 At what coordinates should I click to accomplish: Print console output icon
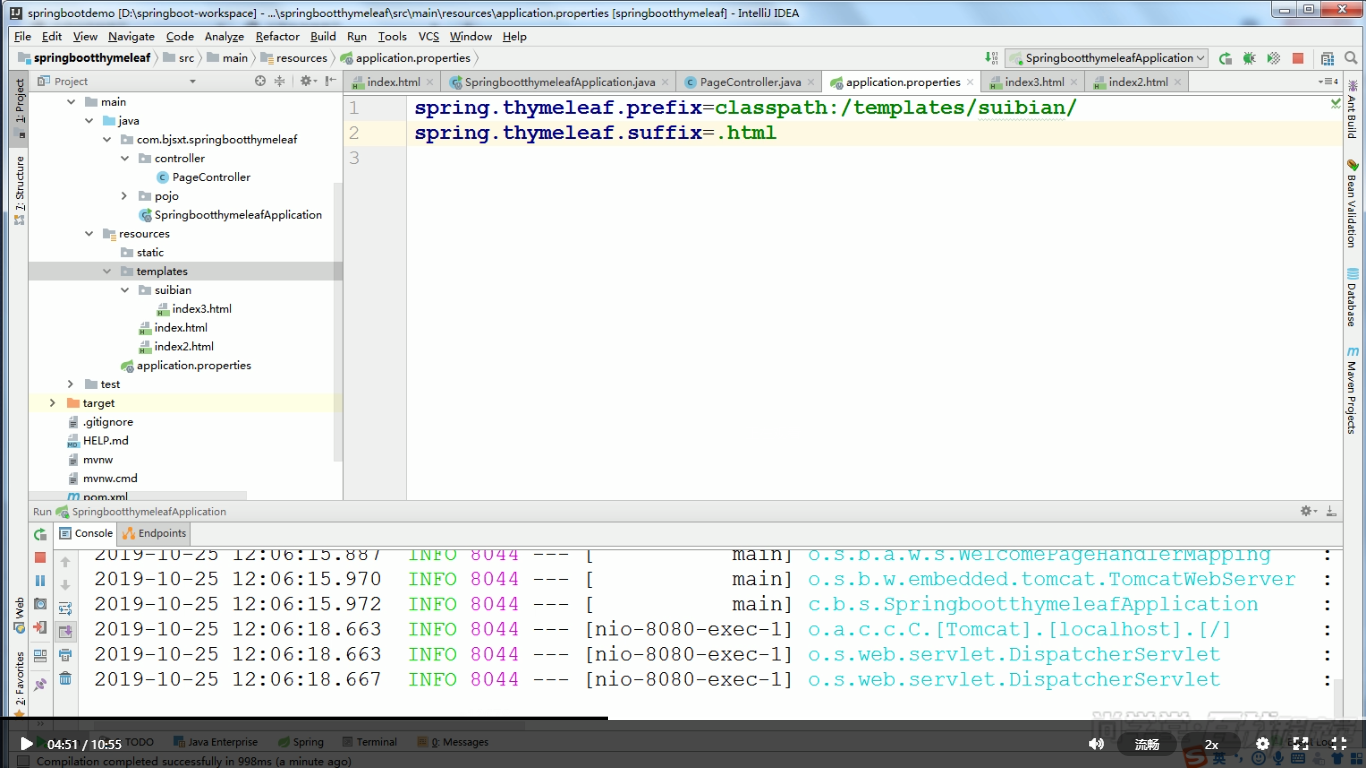click(65, 655)
